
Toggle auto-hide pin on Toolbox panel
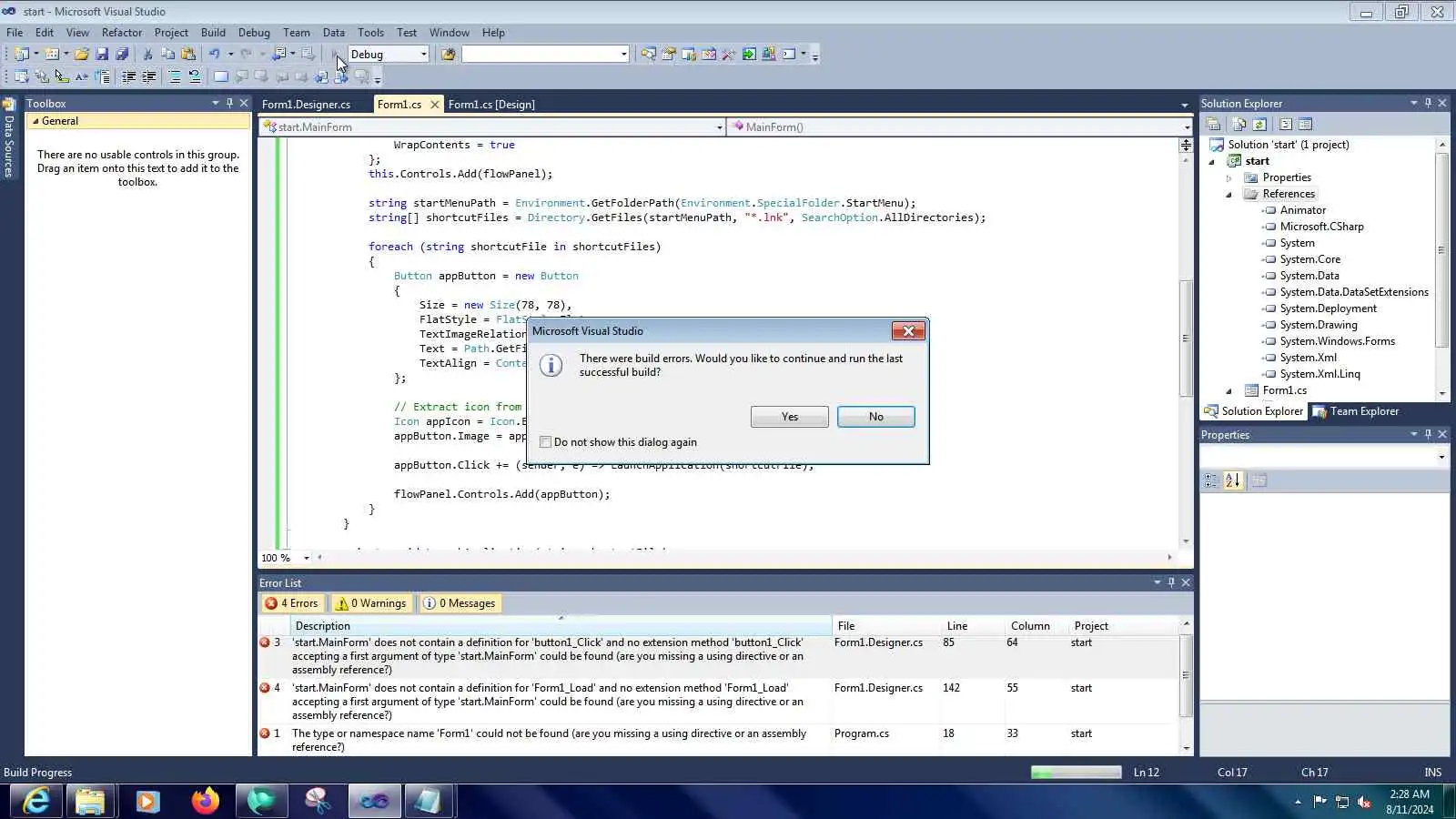[x=229, y=103]
